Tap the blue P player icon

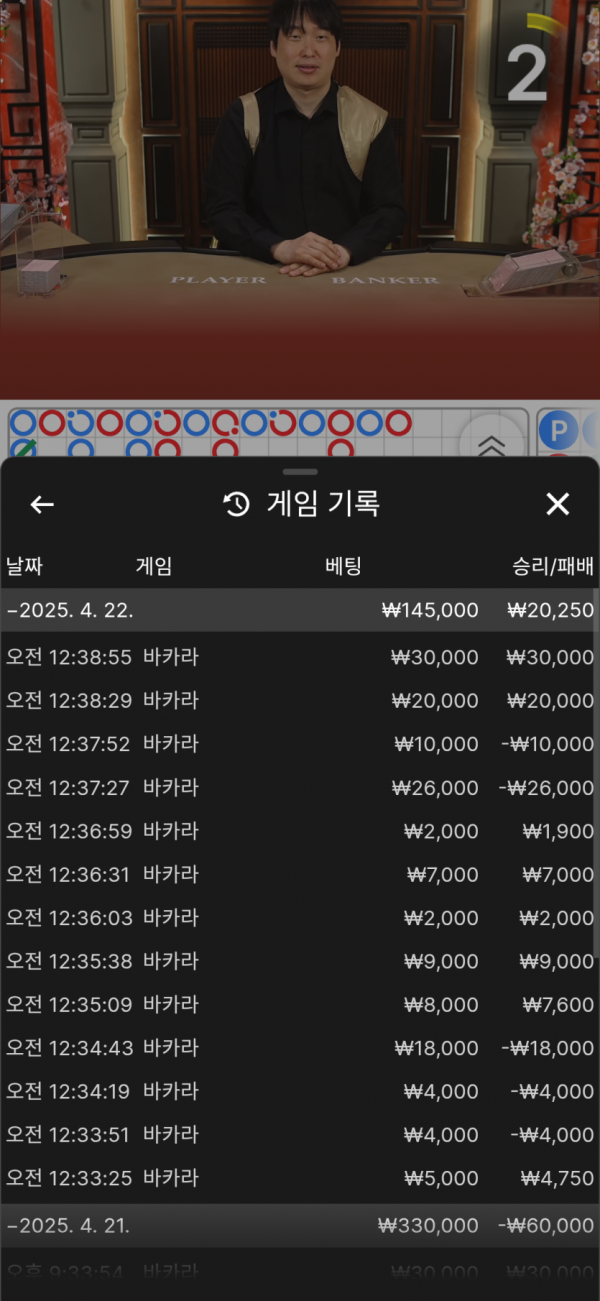[x=558, y=431]
